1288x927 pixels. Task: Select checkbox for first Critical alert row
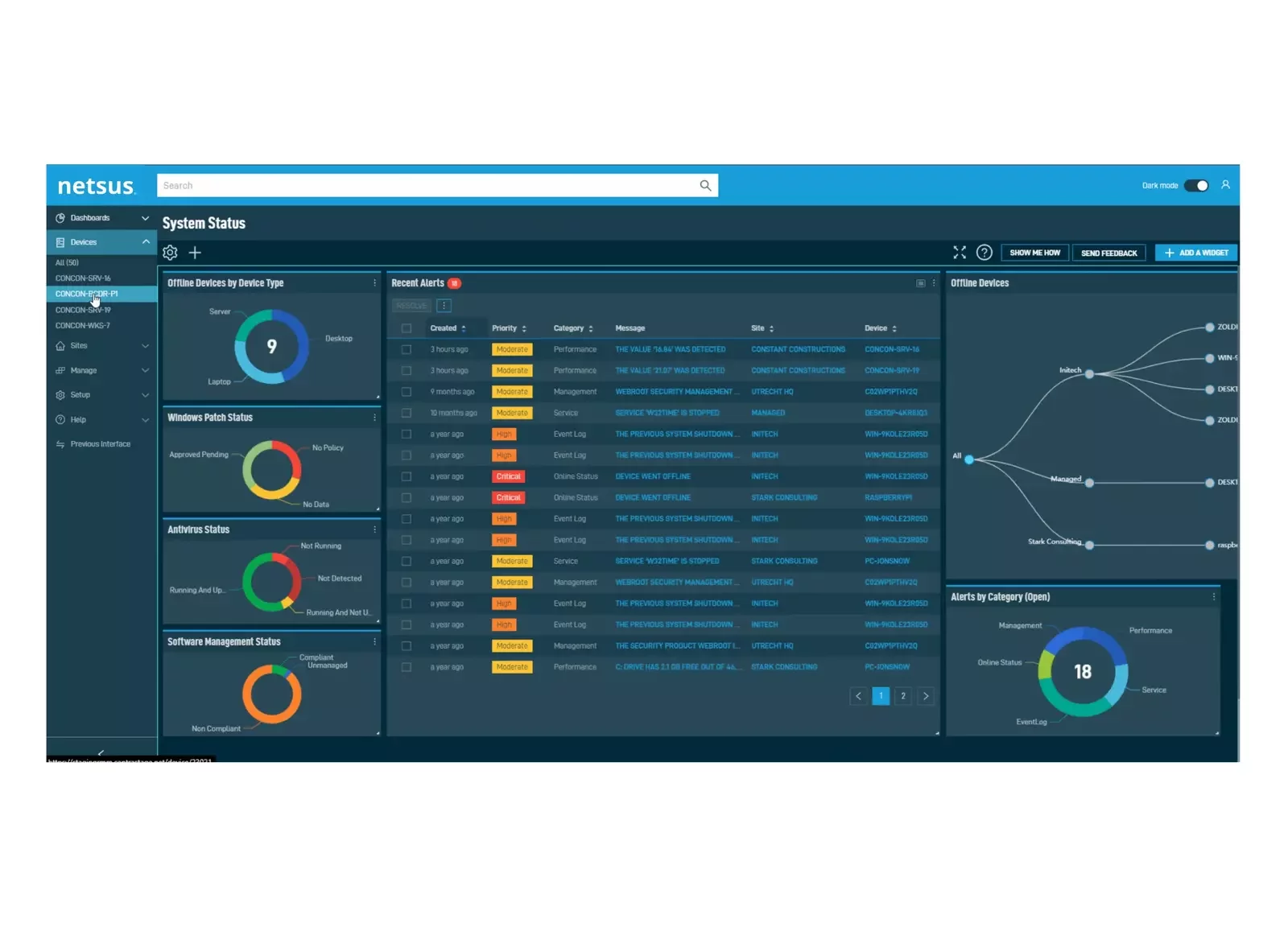click(x=407, y=476)
